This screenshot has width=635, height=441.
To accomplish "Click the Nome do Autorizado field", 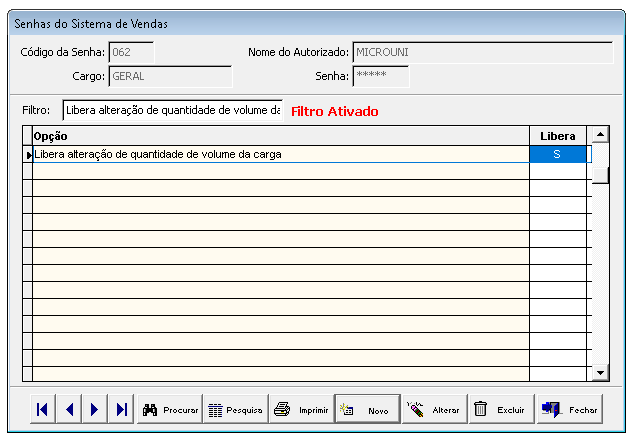I will pos(482,52).
